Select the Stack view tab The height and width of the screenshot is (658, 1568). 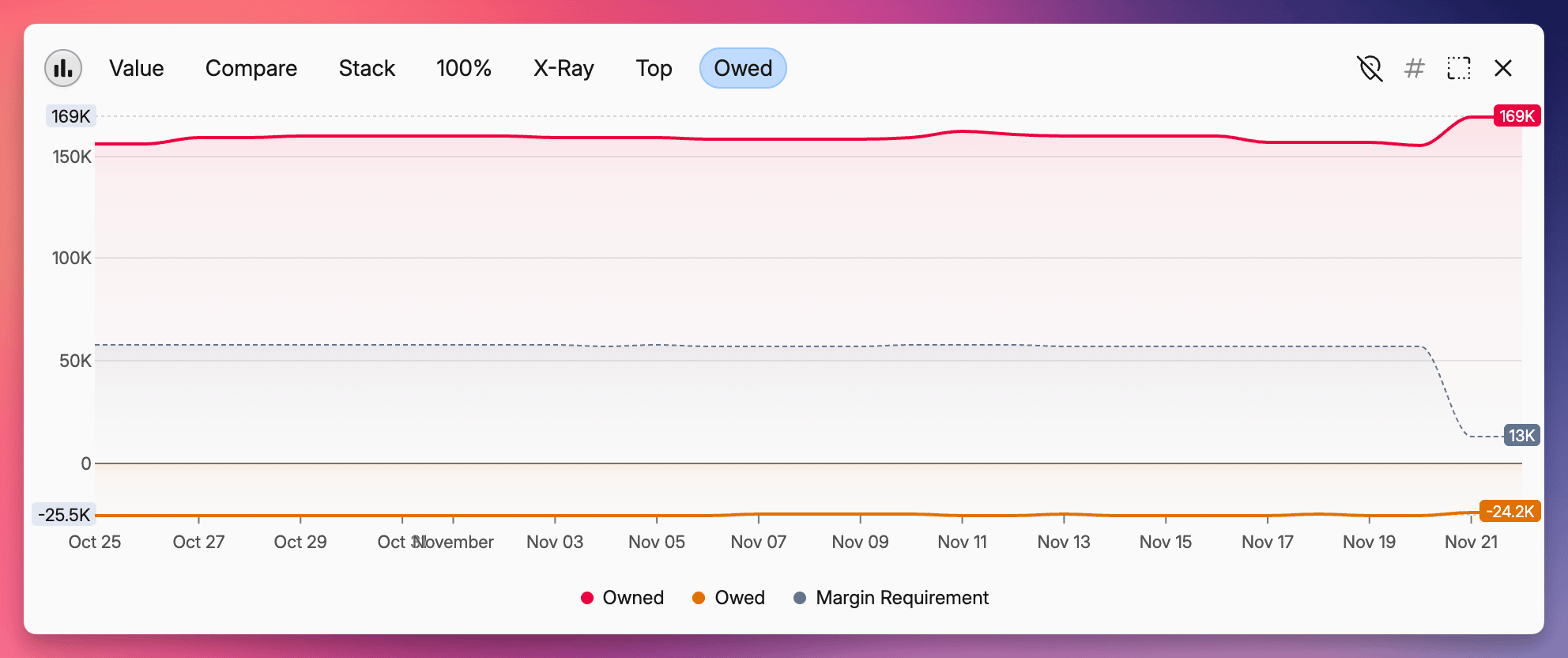[x=367, y=68]
